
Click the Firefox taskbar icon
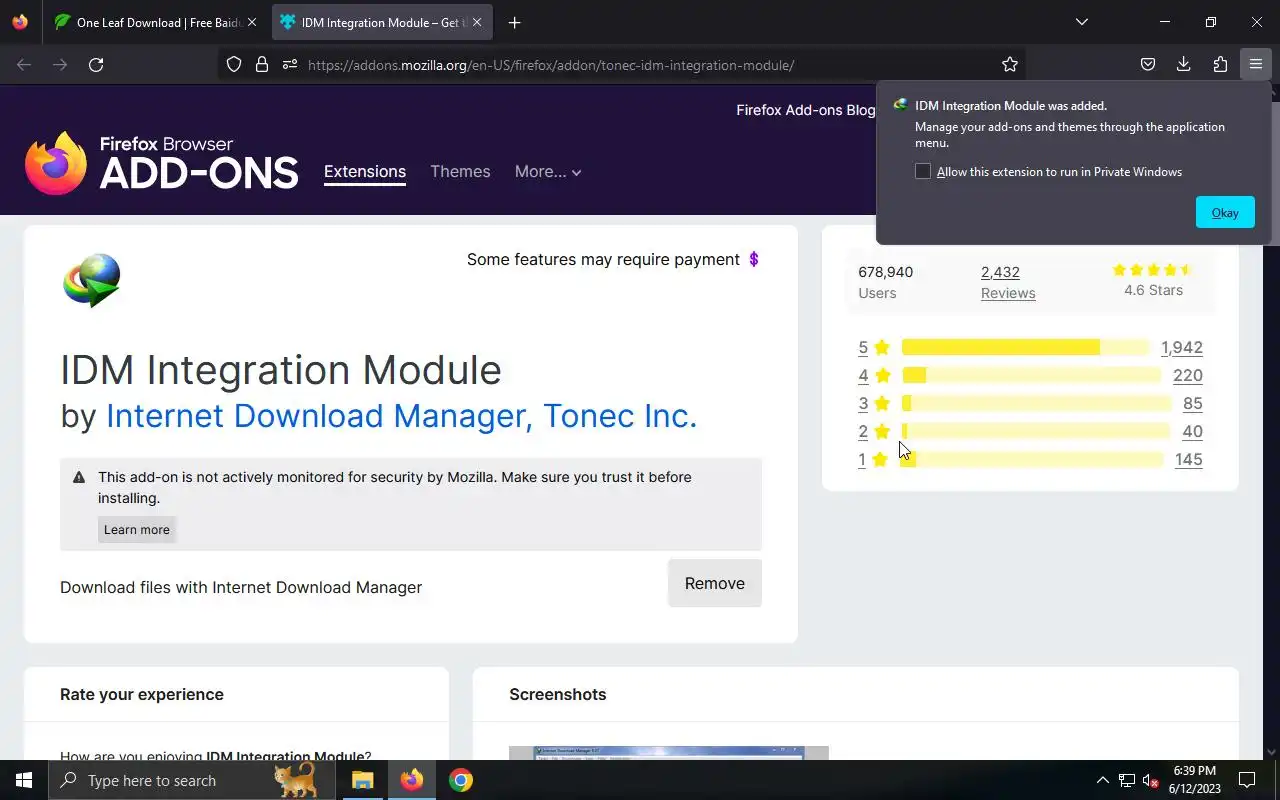point(412,780)
